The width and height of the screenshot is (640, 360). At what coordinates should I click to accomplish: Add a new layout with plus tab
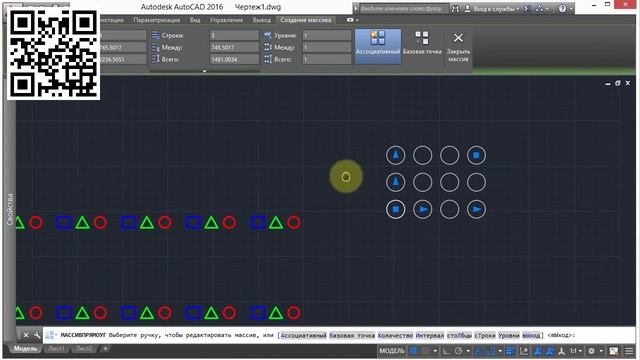point(105,349)
